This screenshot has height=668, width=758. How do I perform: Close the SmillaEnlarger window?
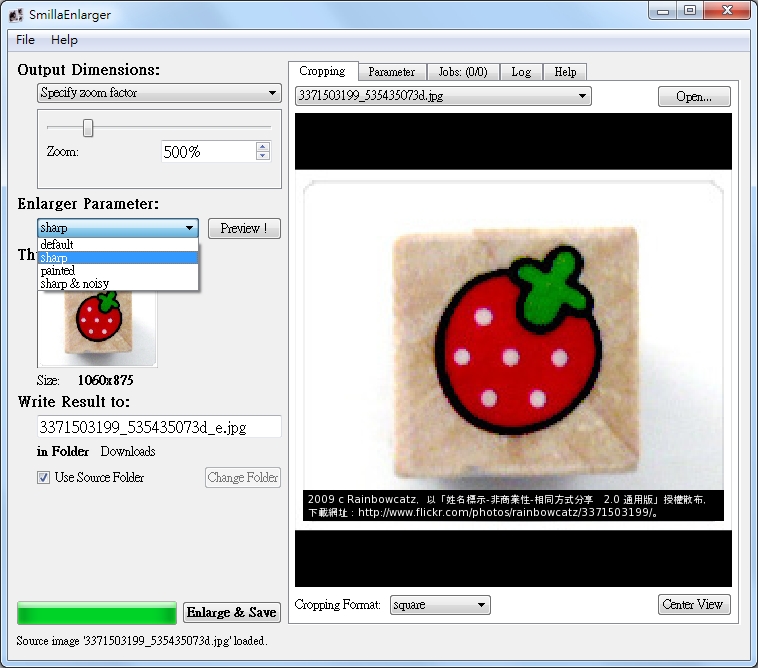(x=727, y=11)
